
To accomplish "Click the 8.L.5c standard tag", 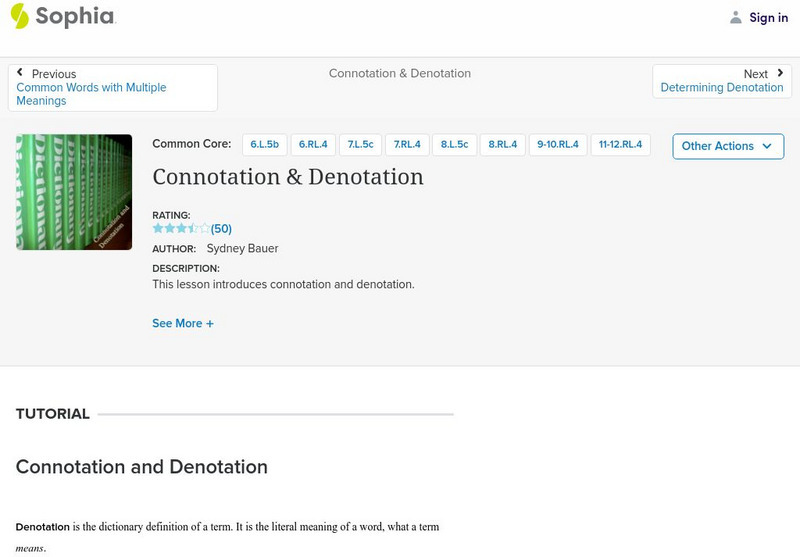I will tap(454, 145).
